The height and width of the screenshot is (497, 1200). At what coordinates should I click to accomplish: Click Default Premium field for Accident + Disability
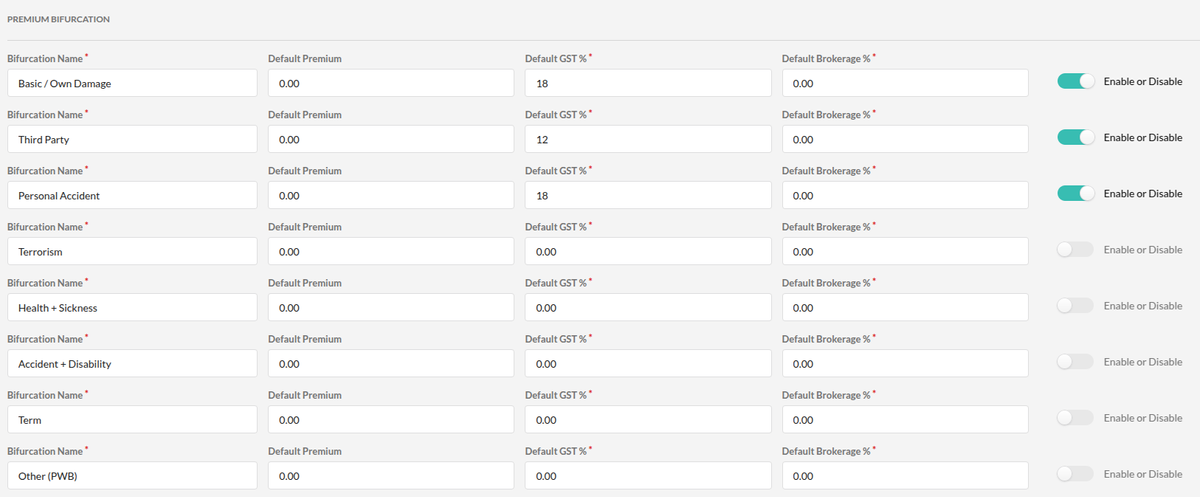pyautogui.click(x=390, y=363)
